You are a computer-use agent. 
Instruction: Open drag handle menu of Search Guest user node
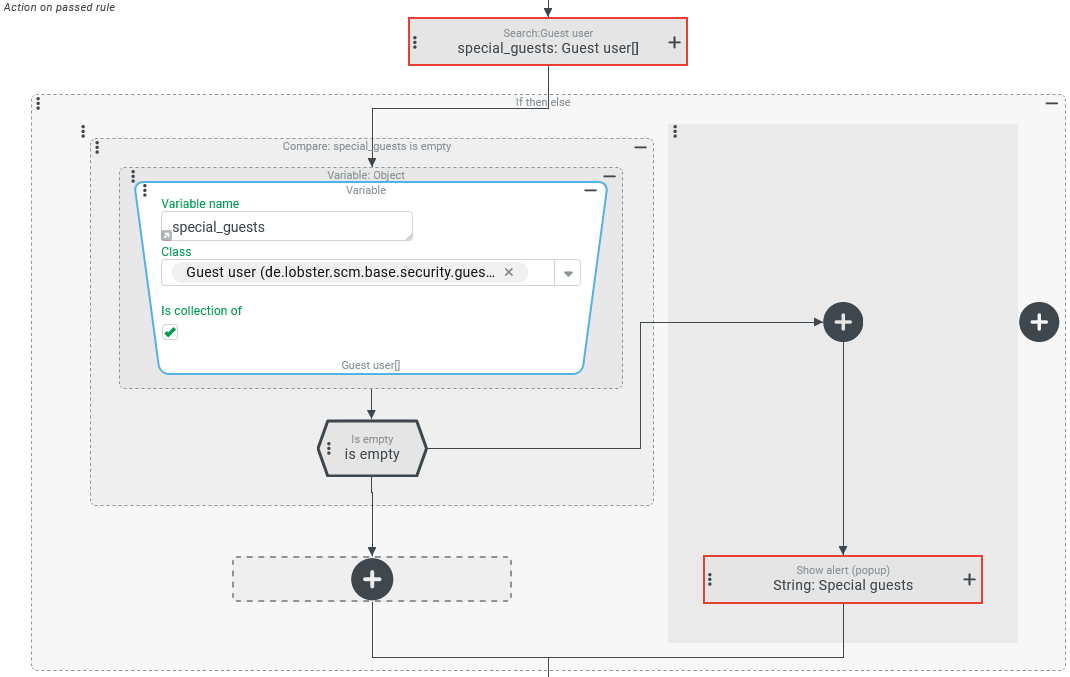415,43
